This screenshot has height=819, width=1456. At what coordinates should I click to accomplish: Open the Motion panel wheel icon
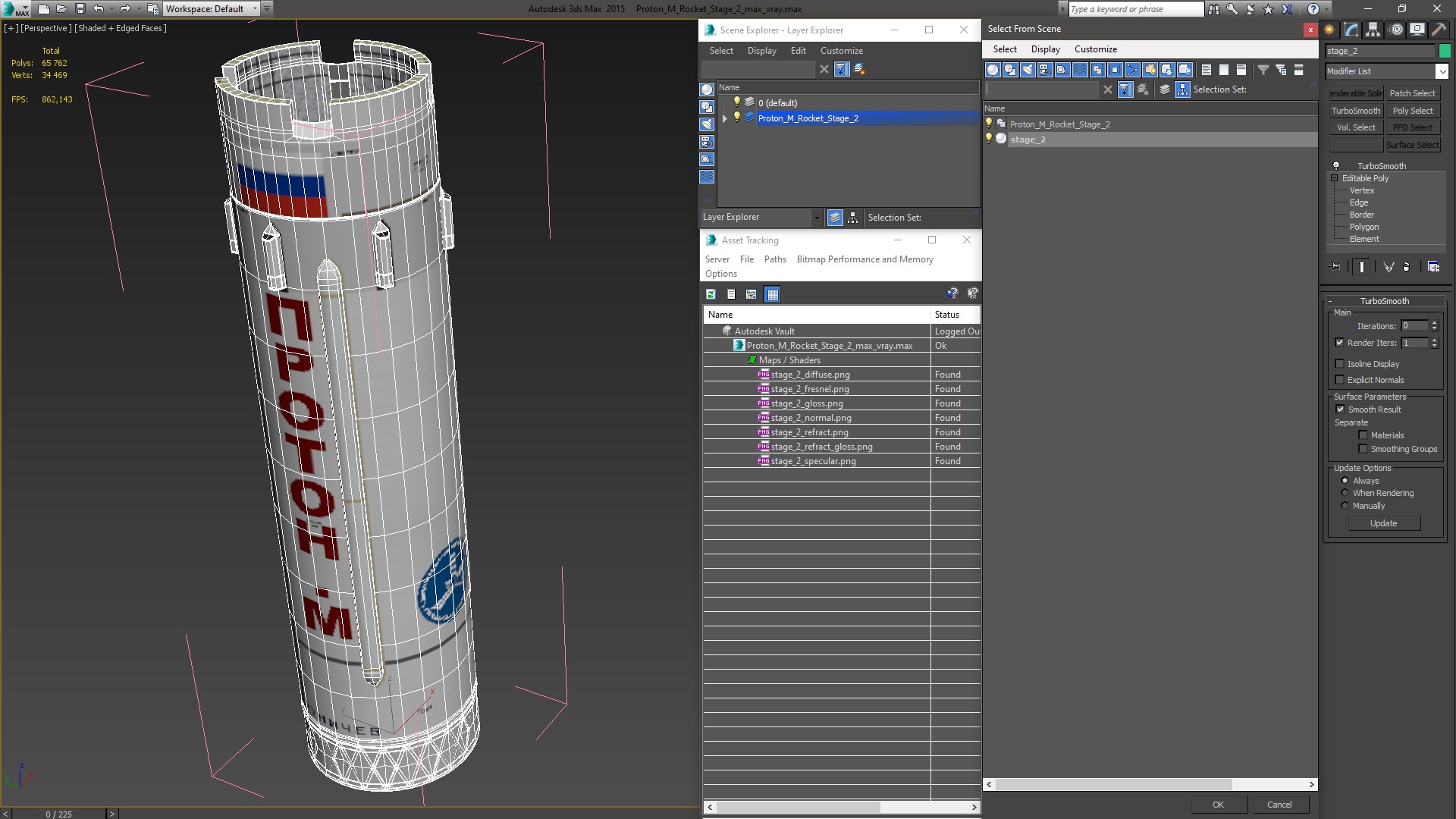(x=1396, y=30)
